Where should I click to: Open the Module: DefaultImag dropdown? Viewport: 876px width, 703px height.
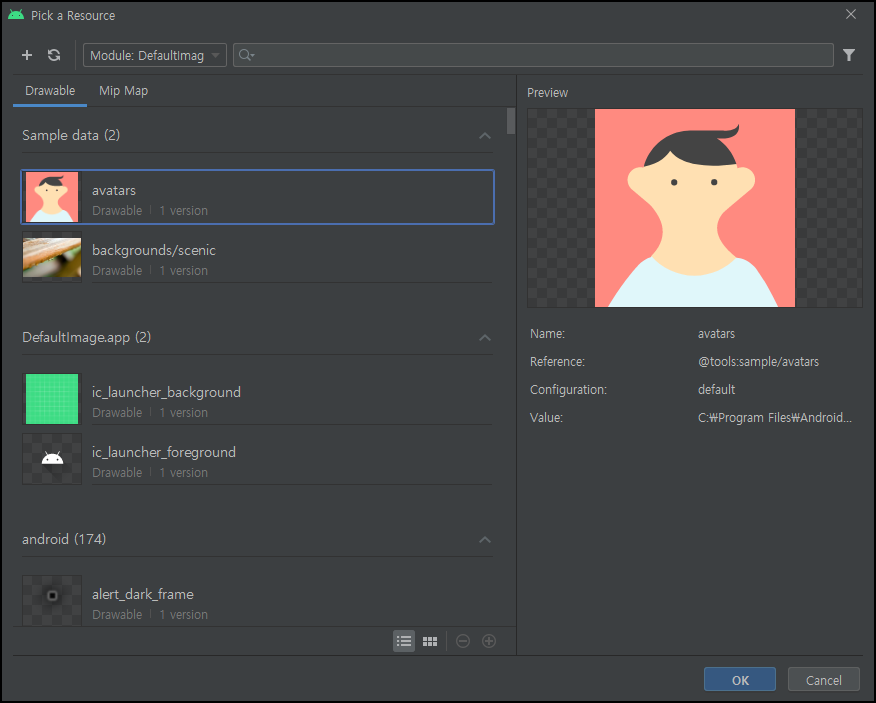pyautogui.click(x=155, y=55)
